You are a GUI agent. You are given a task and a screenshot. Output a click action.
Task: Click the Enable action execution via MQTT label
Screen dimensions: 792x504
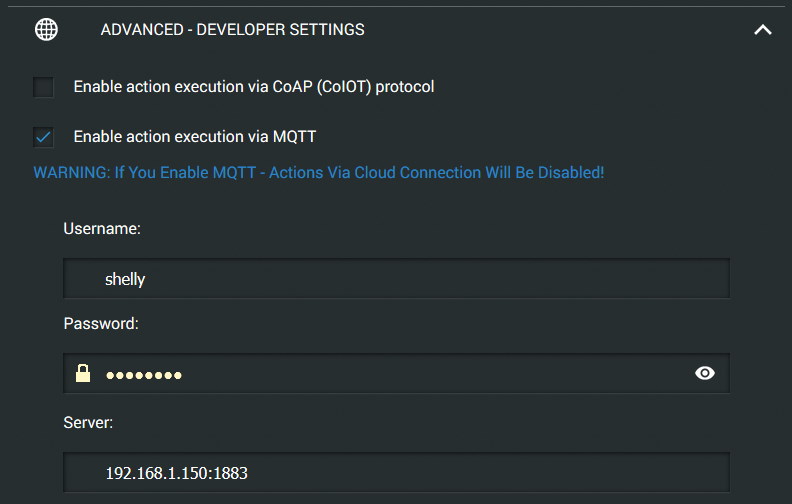click(195, 137)
